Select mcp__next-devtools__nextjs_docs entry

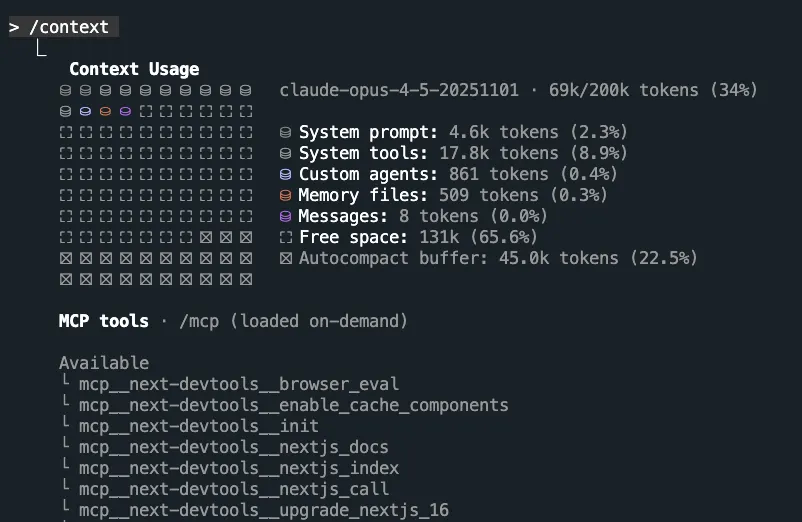pyautogui.click(x=234, y=447)
